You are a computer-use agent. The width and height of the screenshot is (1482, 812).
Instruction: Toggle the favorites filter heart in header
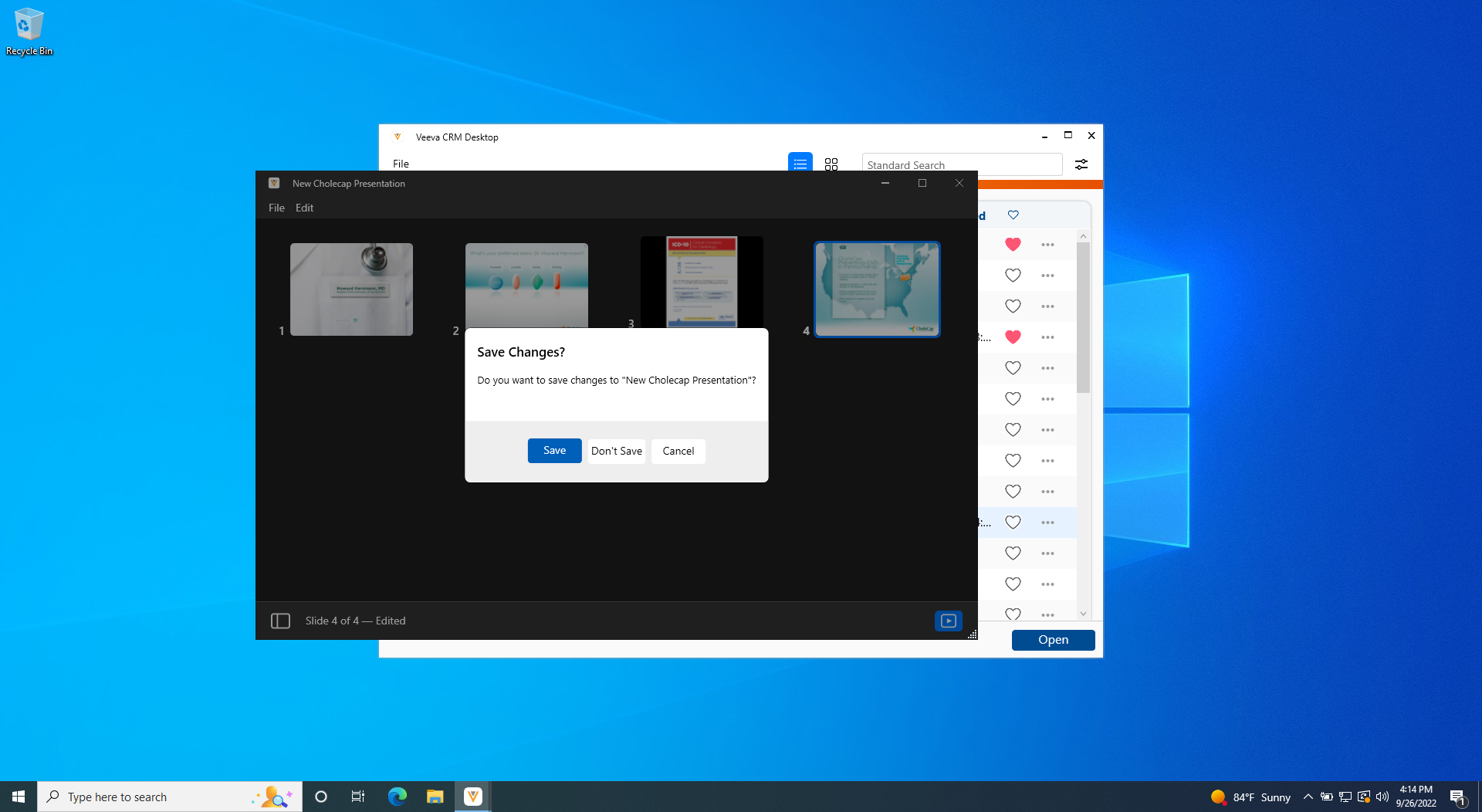(x=1013, y=215)
